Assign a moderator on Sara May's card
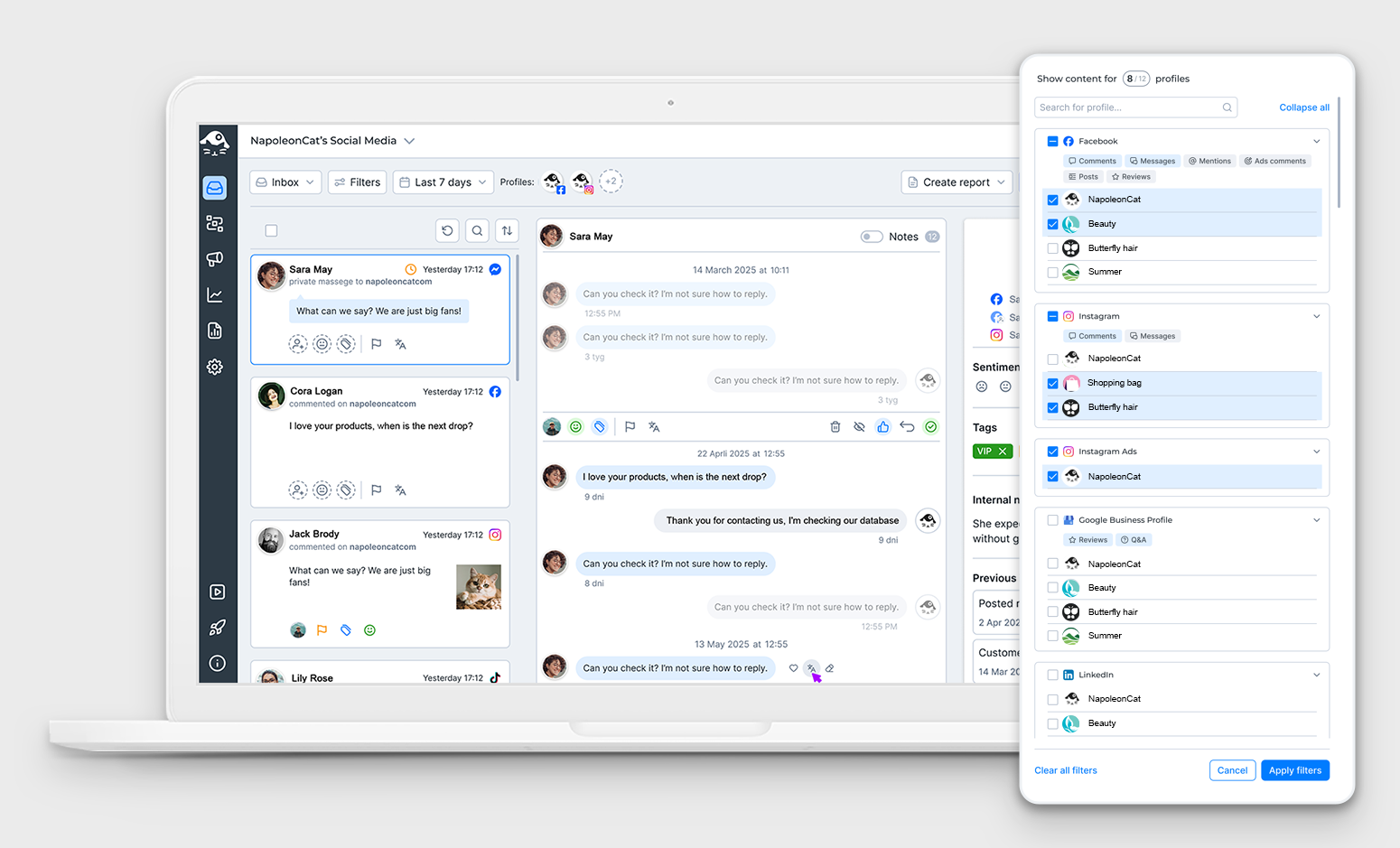Viewport: 1400px width, 848px height. (298, 344)
